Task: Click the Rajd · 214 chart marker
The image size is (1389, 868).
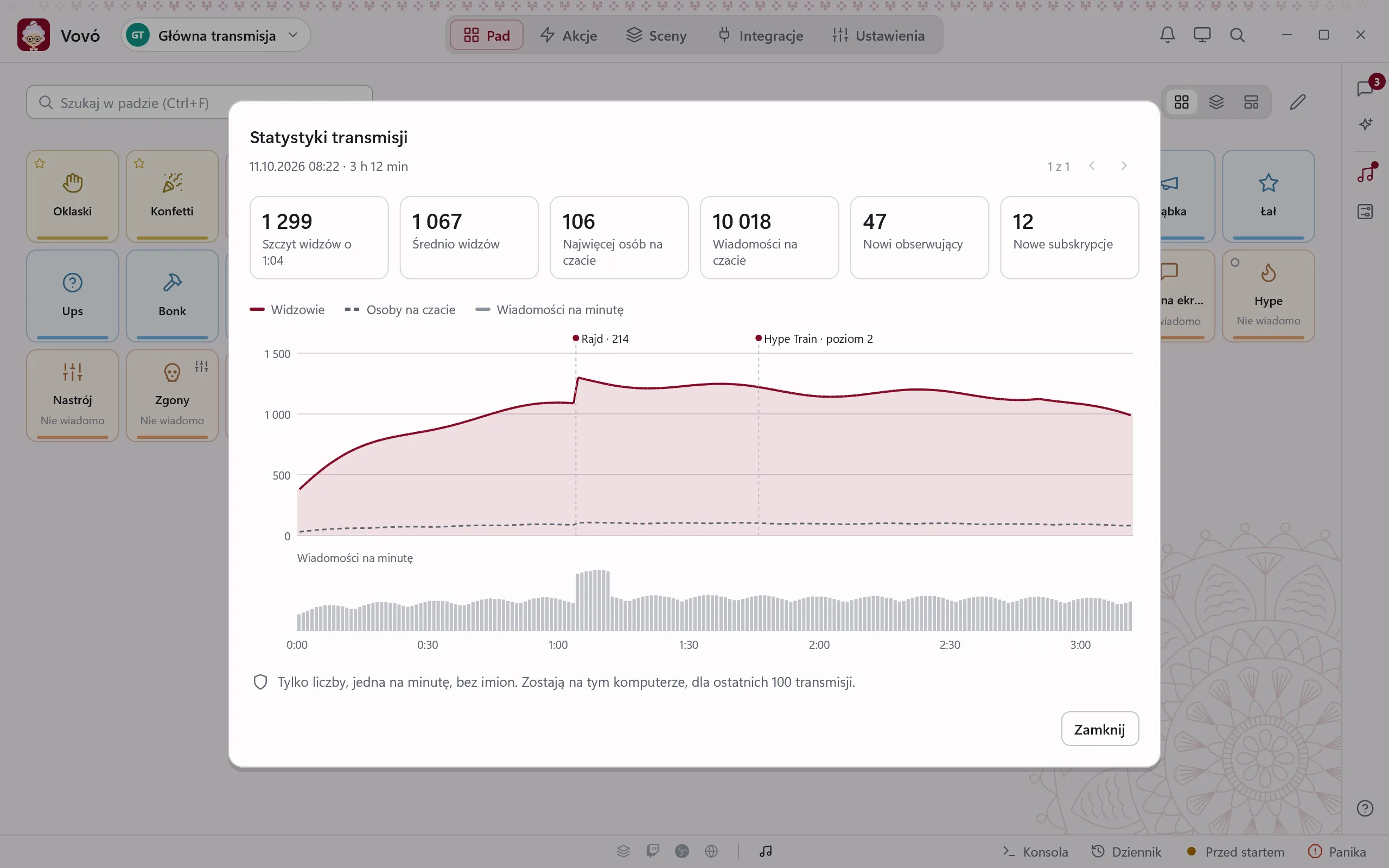Action: 601,339
